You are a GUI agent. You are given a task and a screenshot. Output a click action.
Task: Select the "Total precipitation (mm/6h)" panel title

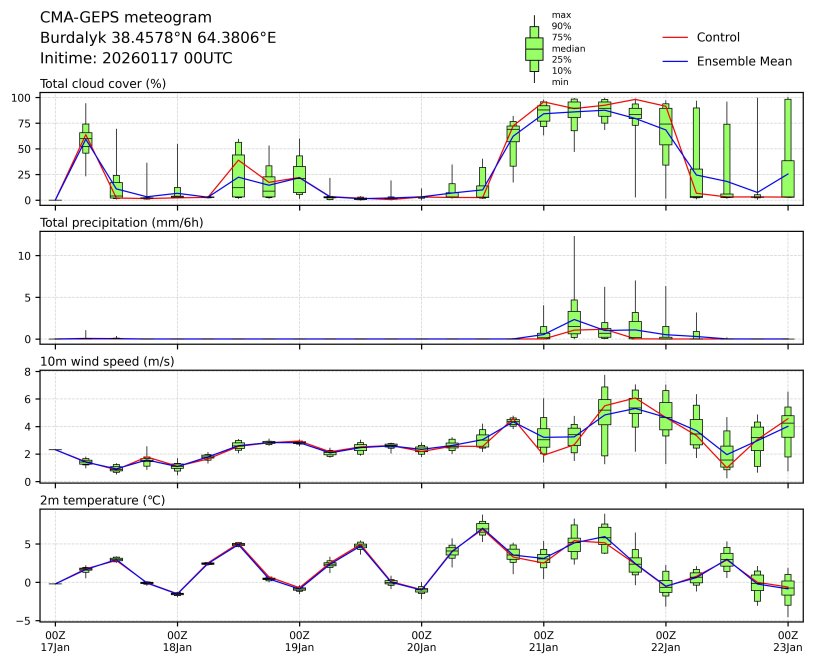[122, 222]
